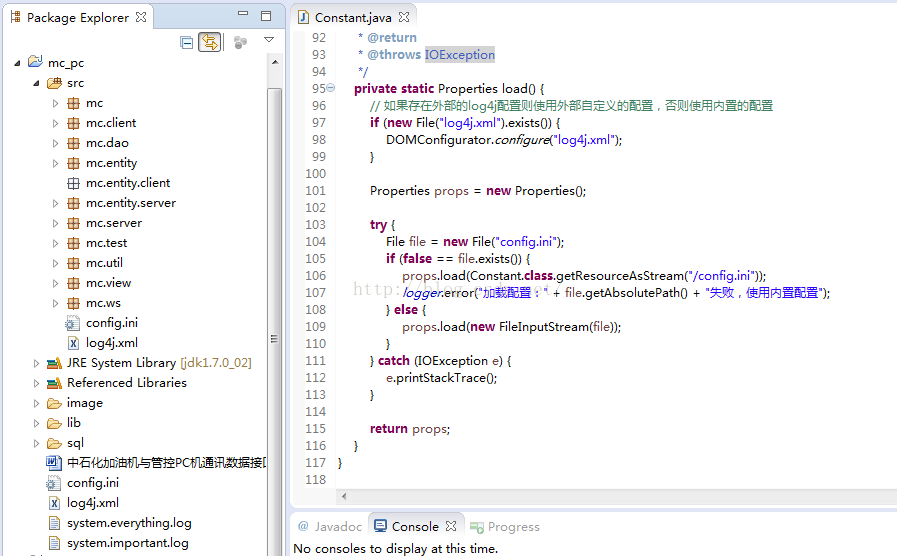Select project-root config.ini file icon

tap(53, 483)
